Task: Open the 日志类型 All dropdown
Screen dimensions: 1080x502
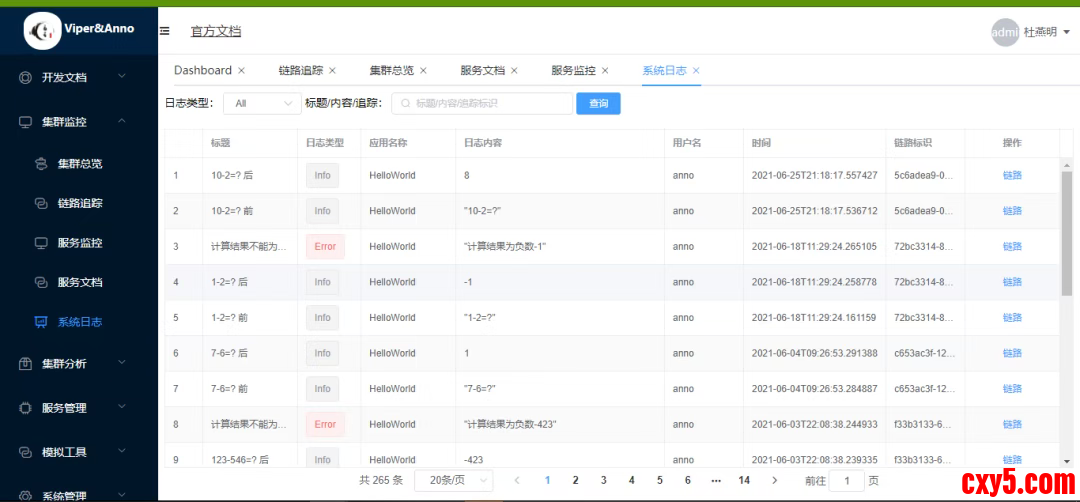Action: coord(262,103)
